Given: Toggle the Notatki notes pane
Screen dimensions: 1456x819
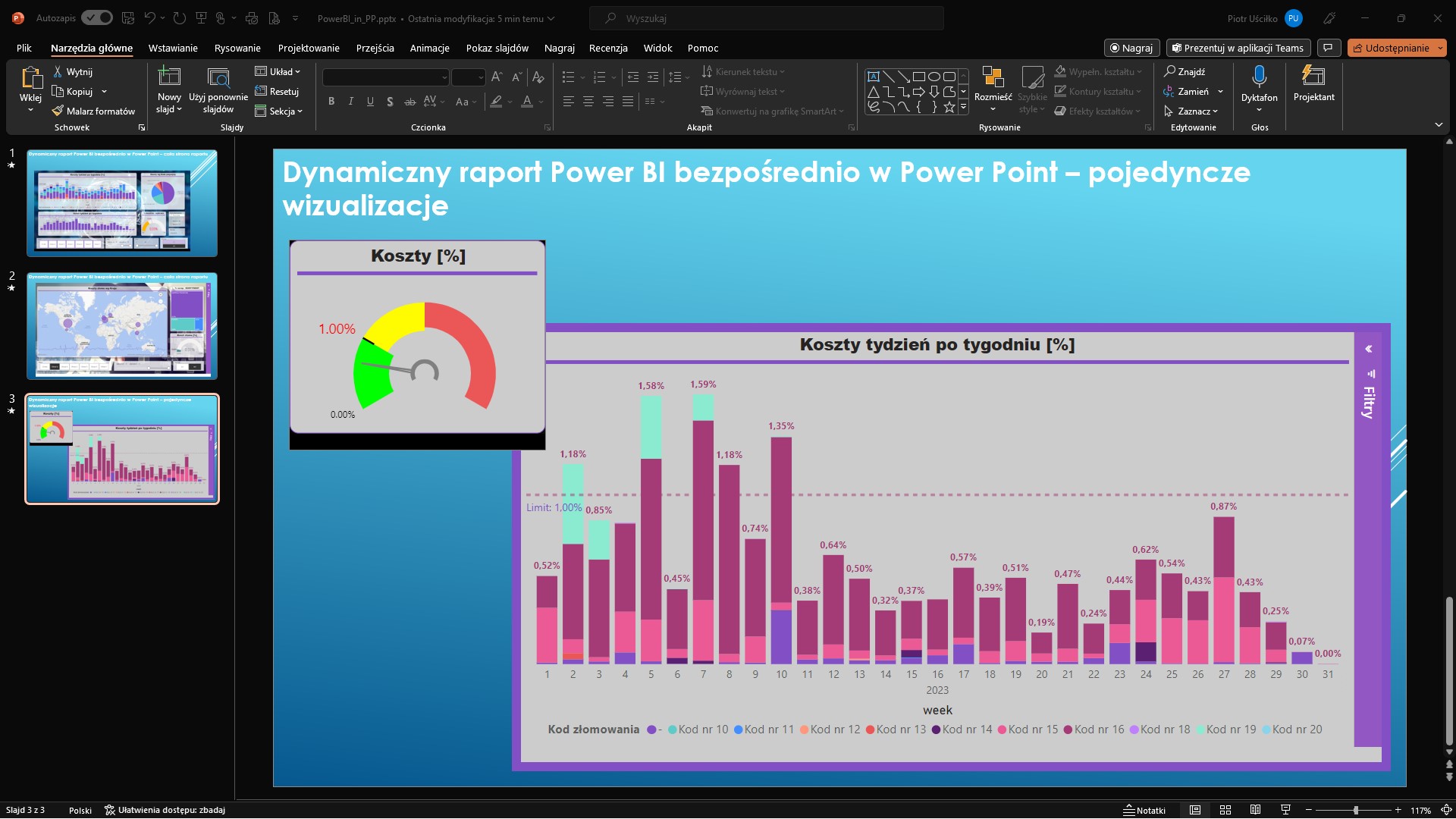Looking at the screenshot, I should [x=1145, y=810].
